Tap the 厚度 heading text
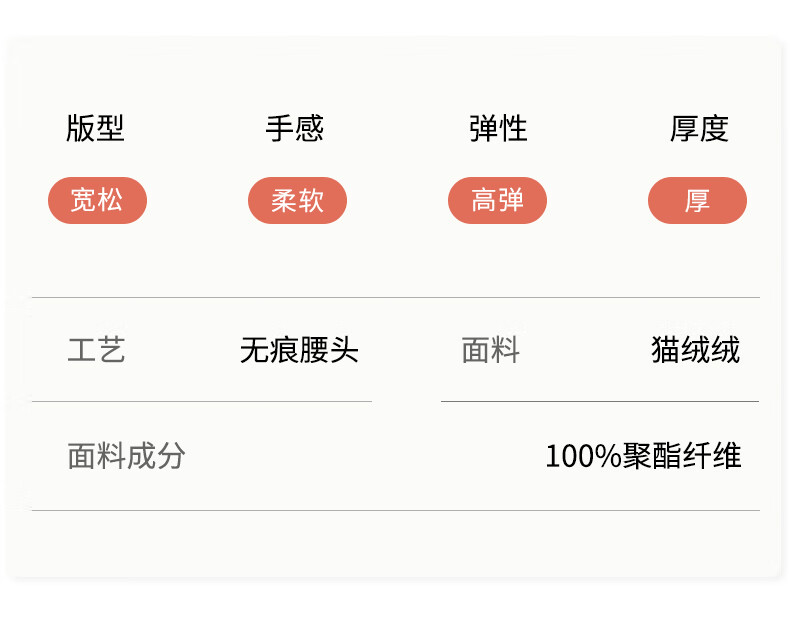 (x=699, y=129)
